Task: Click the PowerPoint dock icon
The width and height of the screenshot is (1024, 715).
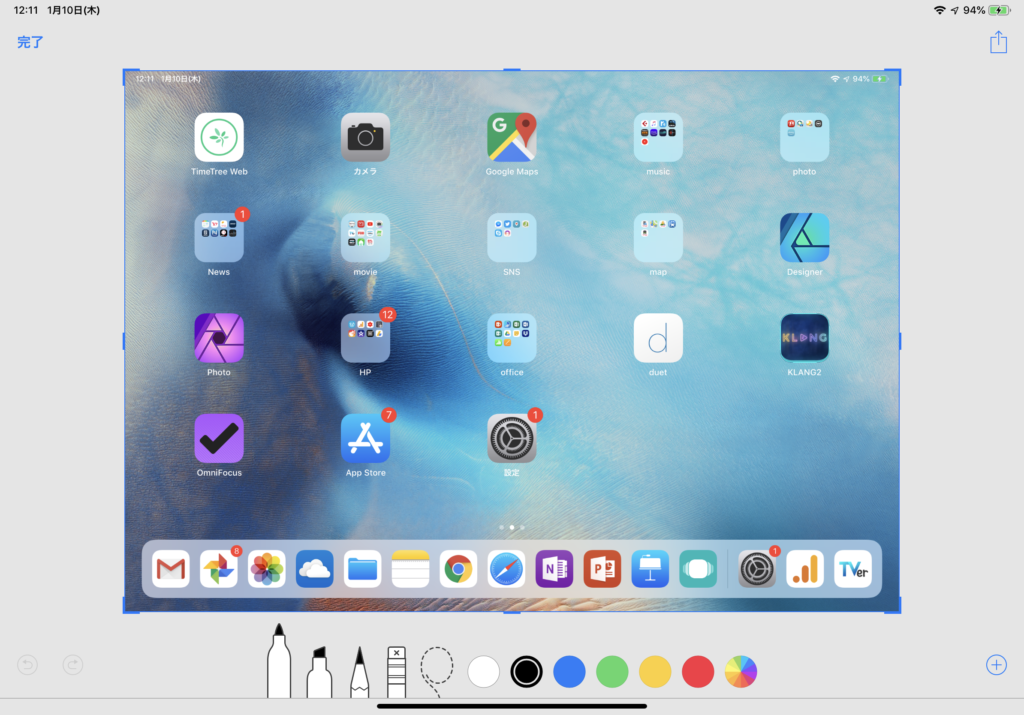Action: coord(602,569)
